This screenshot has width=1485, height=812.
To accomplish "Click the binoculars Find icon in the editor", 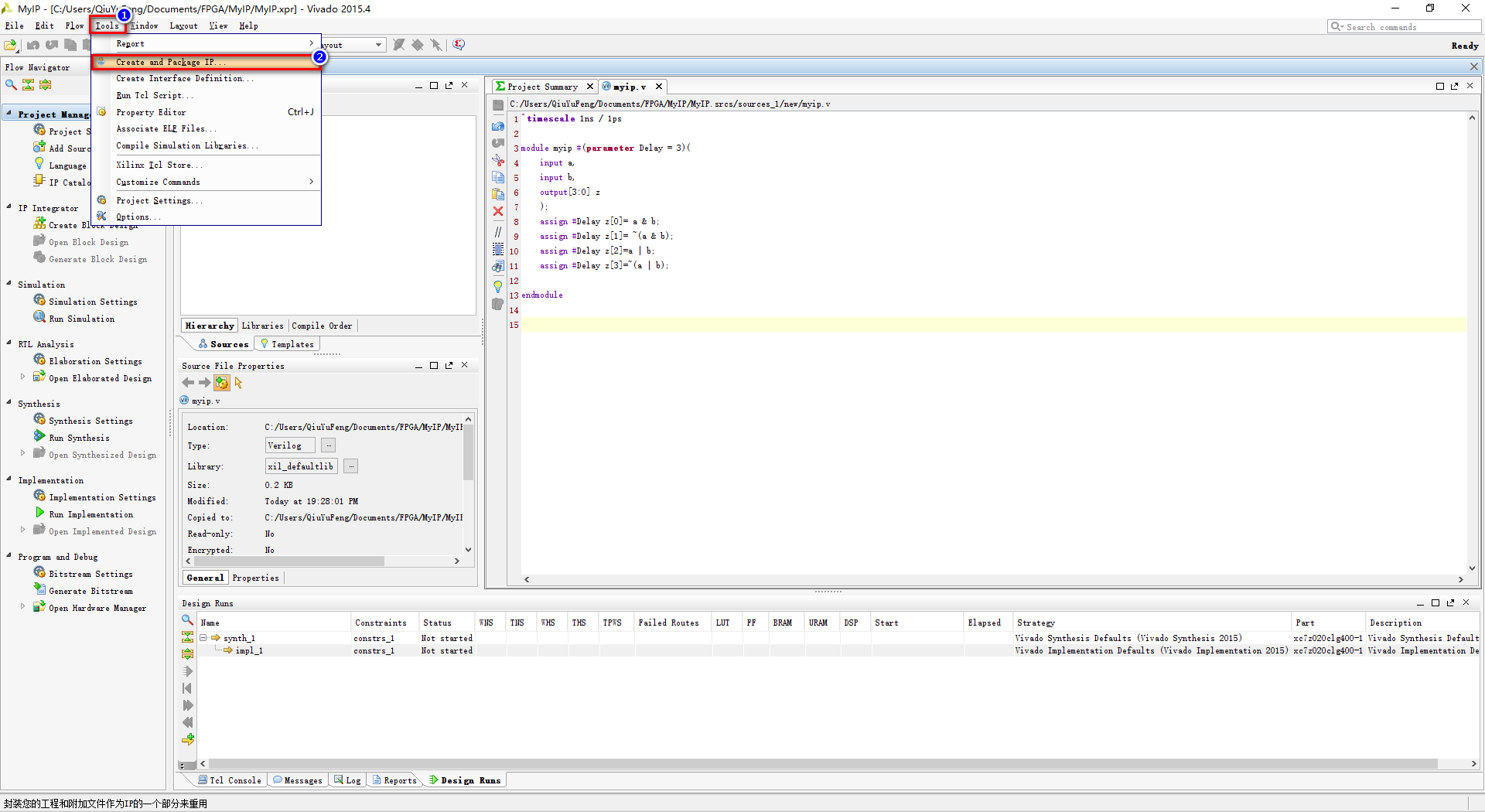I will click(x=498, y=267).
